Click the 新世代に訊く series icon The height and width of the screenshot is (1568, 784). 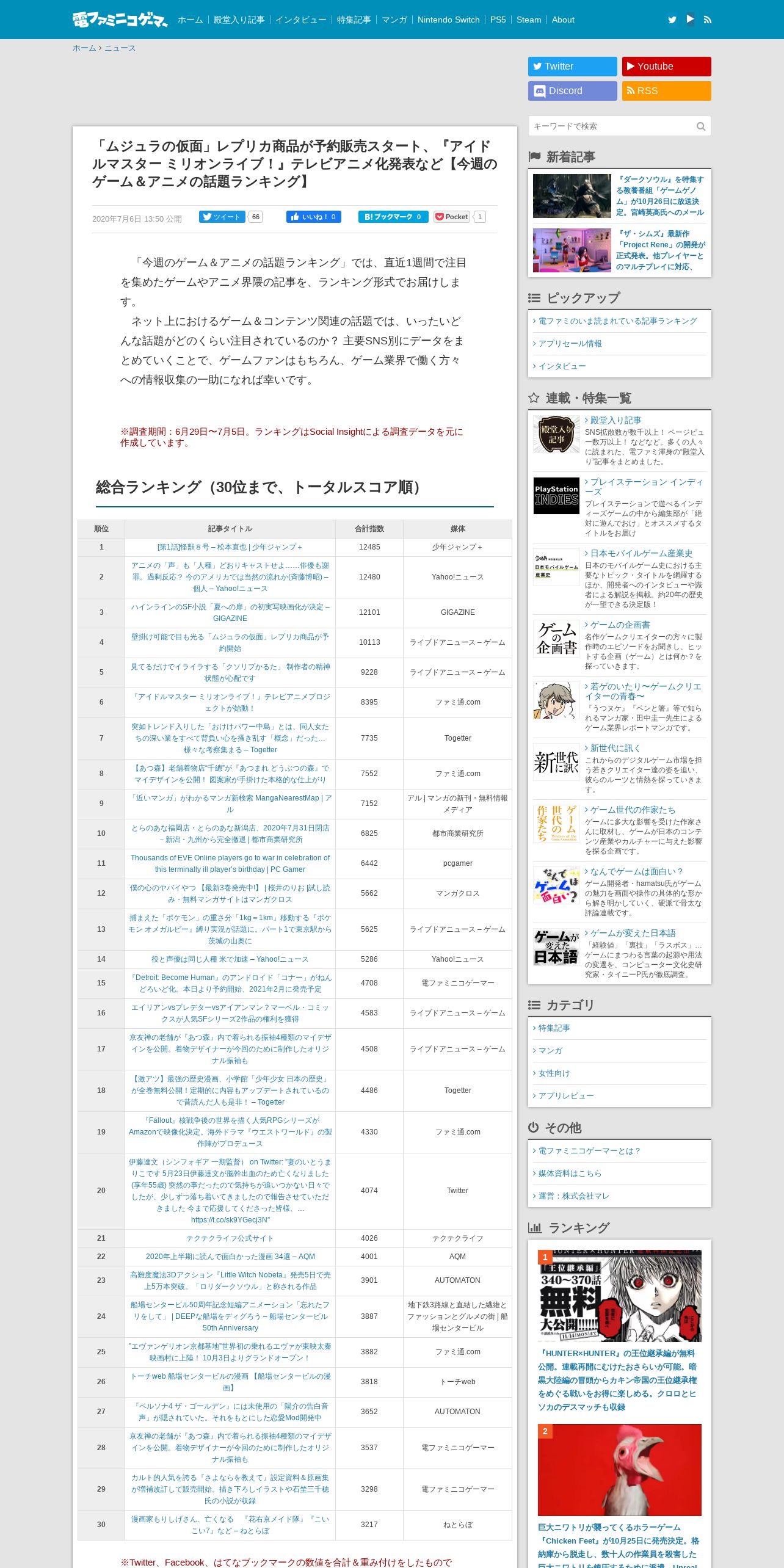[556, 762]
